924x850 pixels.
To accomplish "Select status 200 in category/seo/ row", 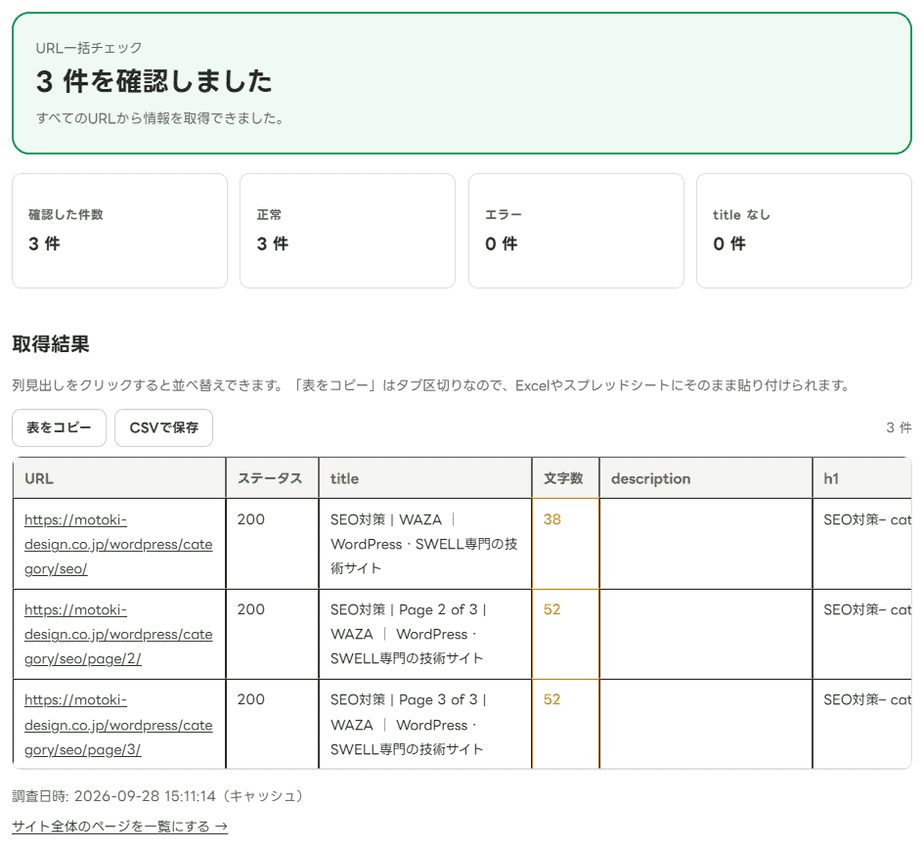I will click(272, 543).
